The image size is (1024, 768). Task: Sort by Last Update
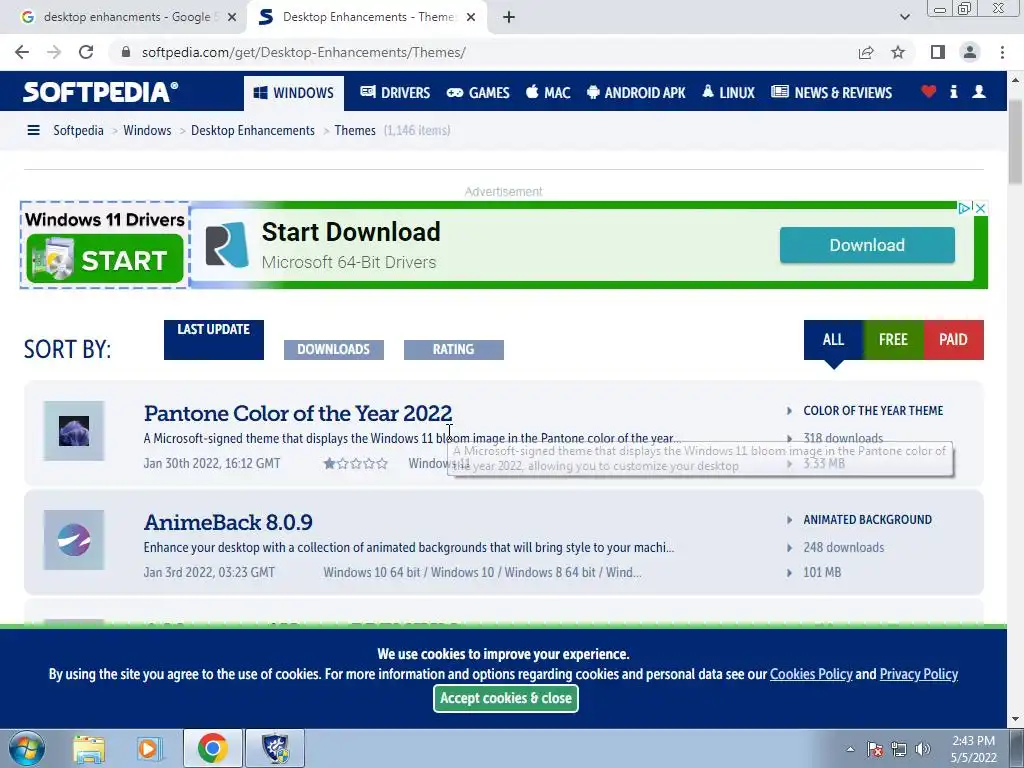click(214, 339)
